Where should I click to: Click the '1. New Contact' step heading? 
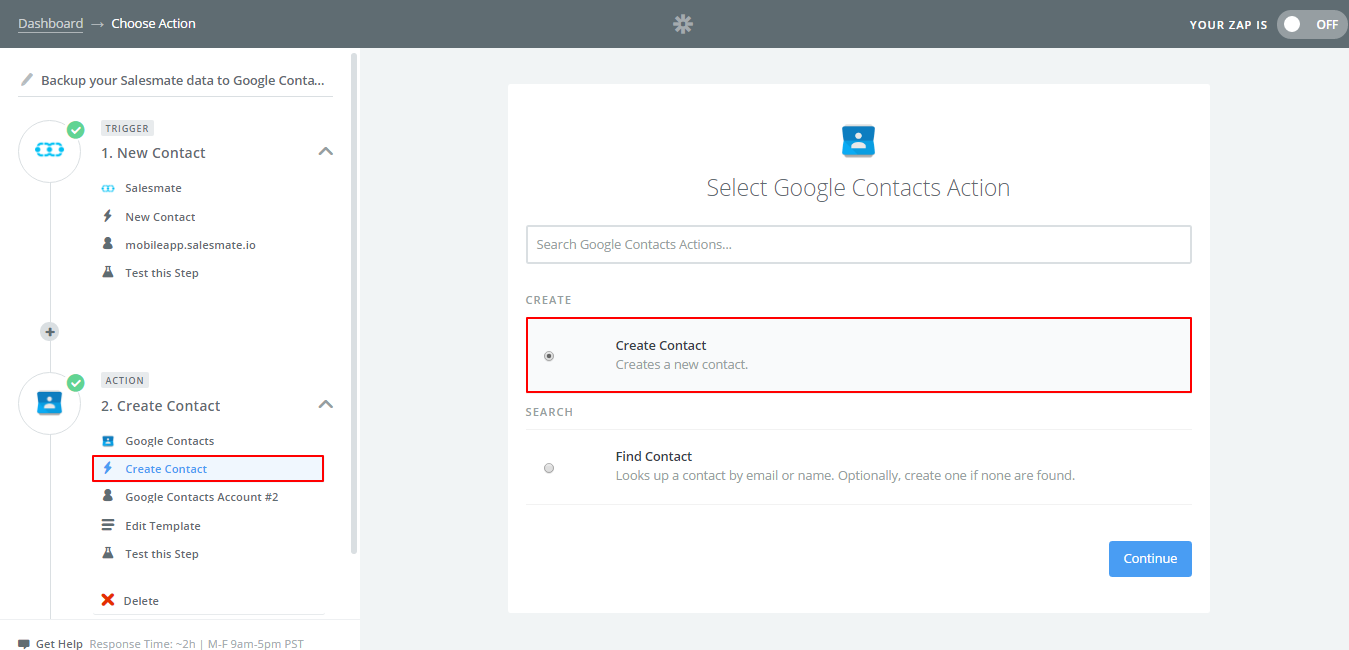pos(153,153)
